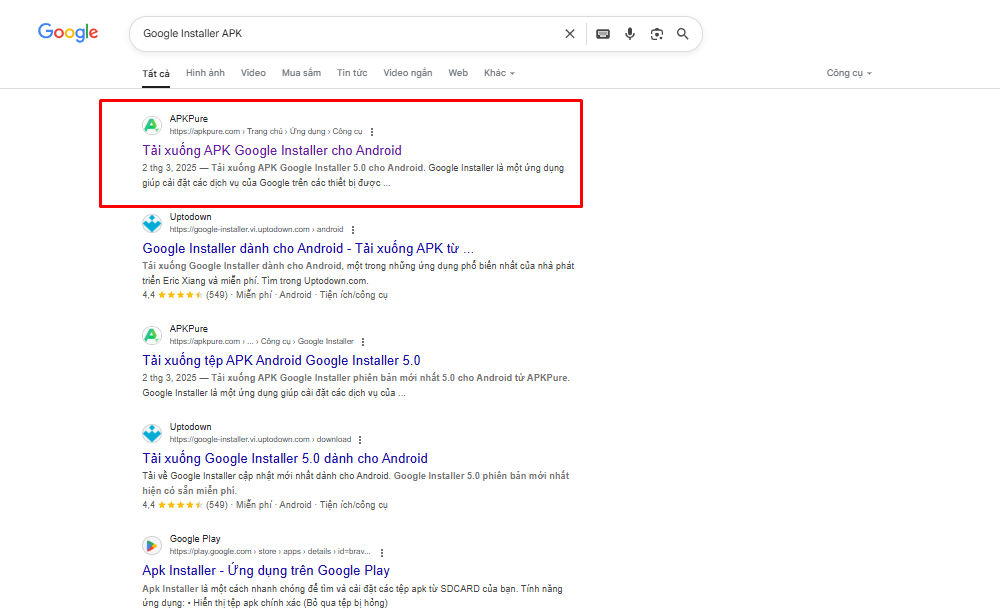Click the Google Play favicon
This screenshot has height=612, width=1000.
pos(152,545)
